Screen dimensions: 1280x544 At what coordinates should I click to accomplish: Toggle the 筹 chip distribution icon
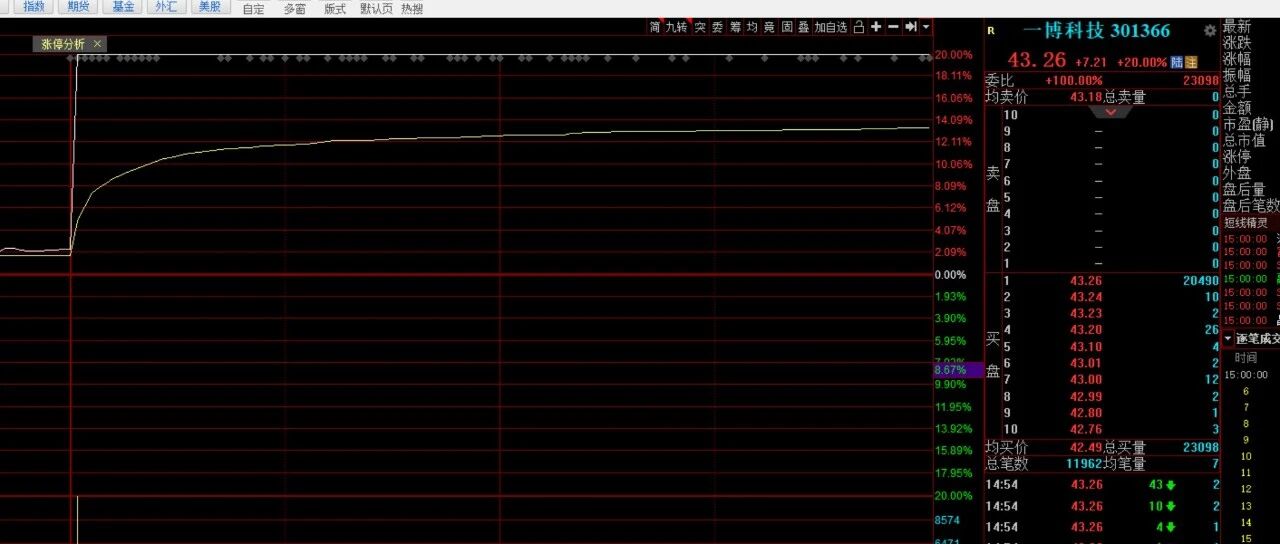pyautogui.click(x=735, y=27)
